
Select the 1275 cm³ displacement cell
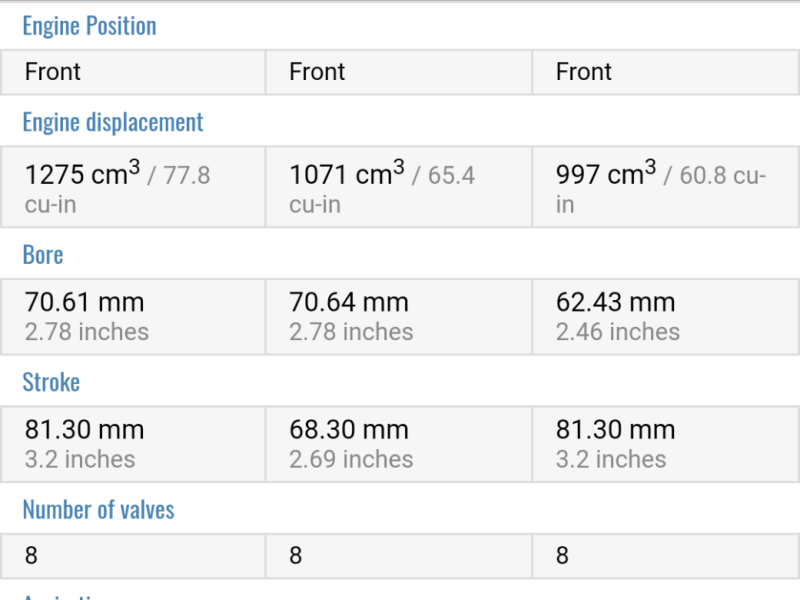coord(133,187)
